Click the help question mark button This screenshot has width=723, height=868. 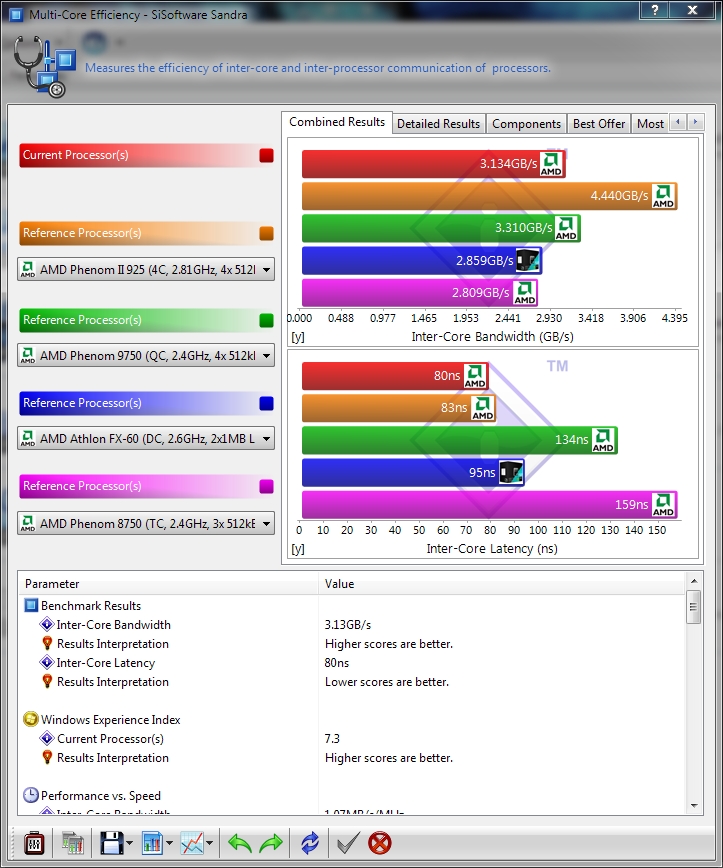coord(654,10)
